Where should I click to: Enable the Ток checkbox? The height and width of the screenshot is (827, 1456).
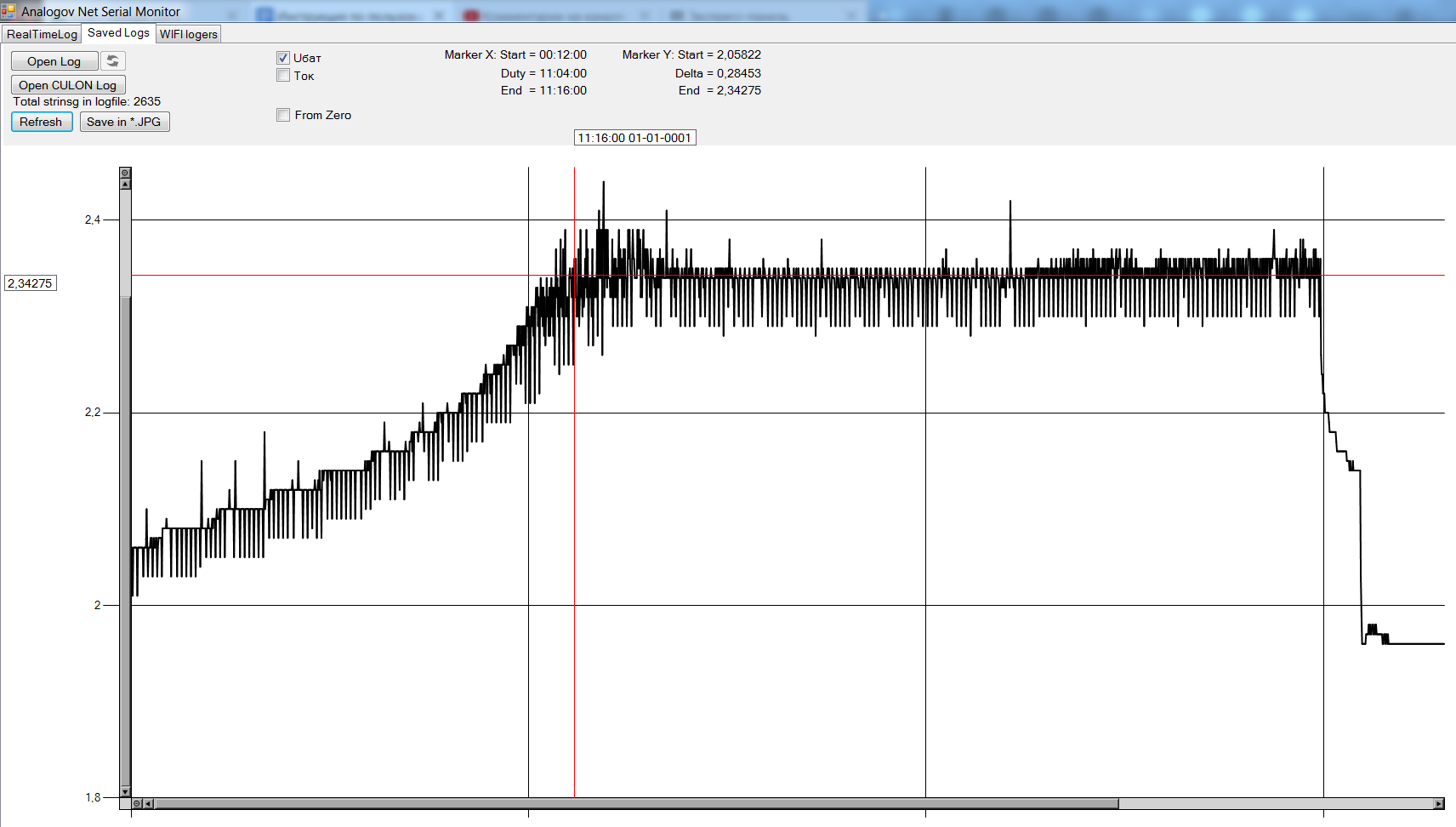click(x=283, y=76)
